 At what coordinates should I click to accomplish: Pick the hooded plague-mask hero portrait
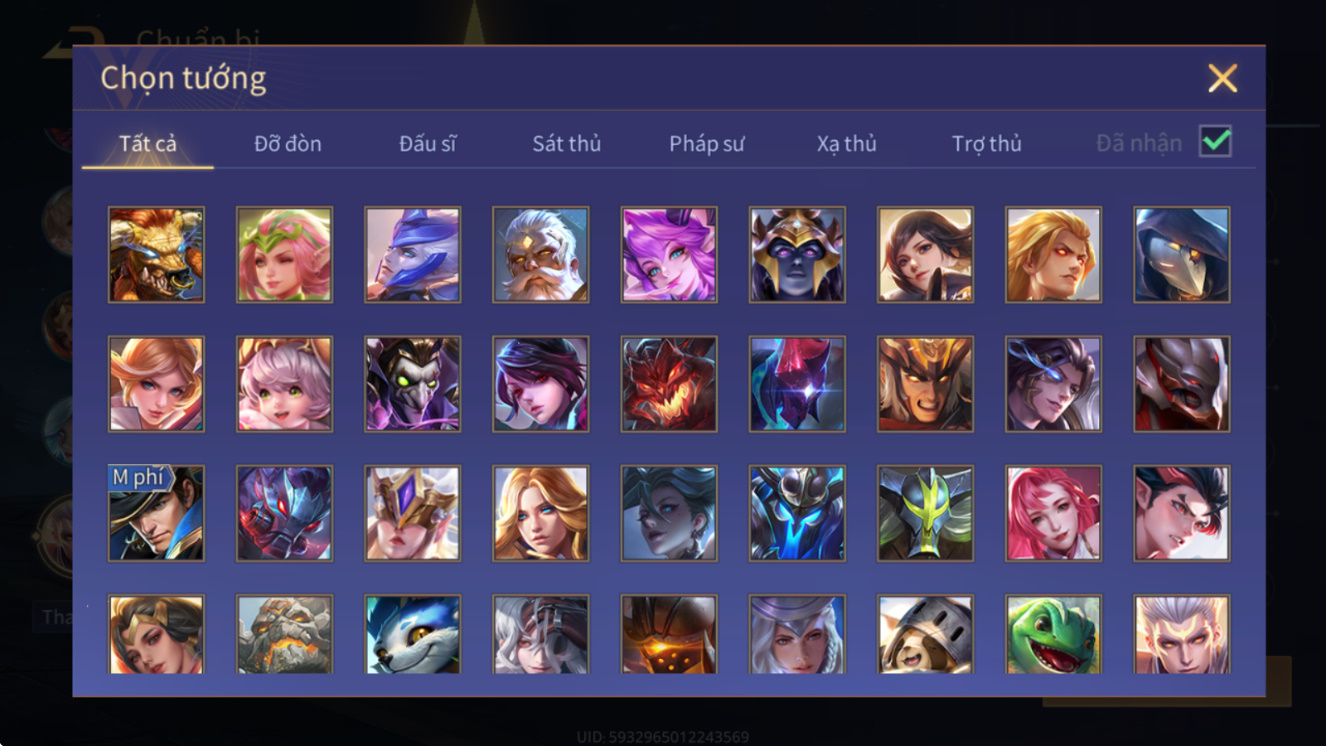coord(1181,254)
